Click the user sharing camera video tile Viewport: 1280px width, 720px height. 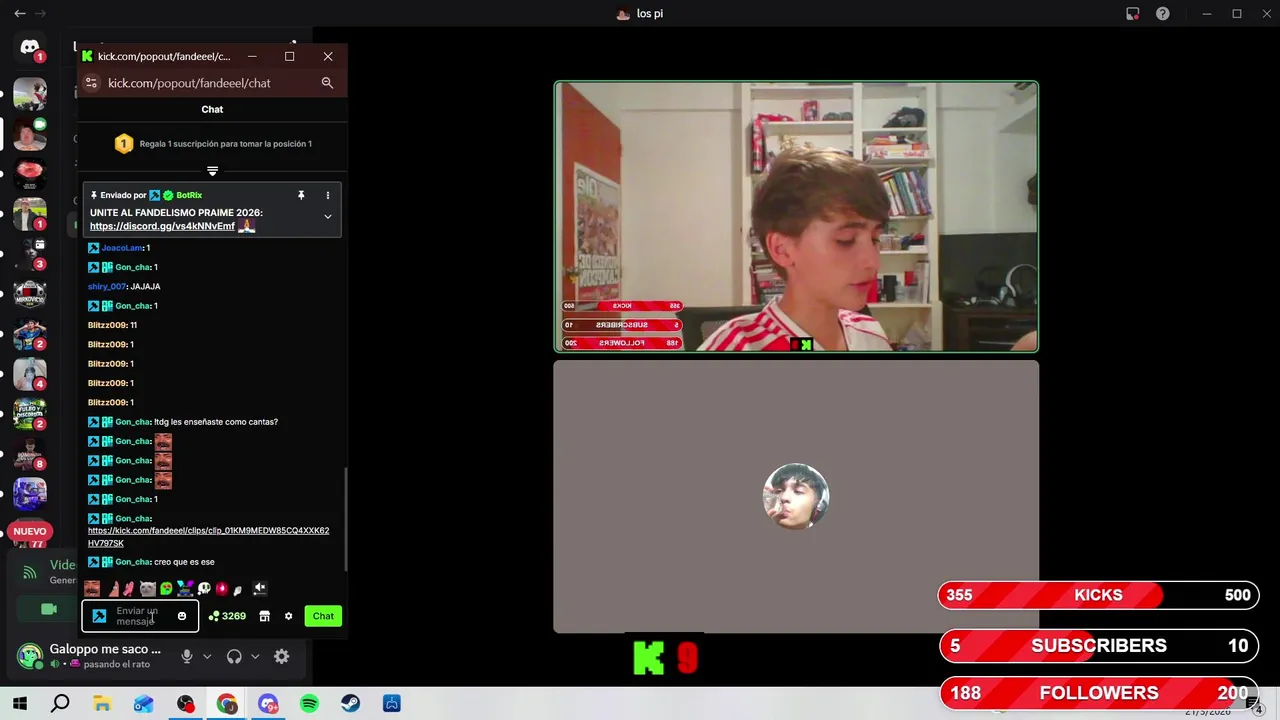(796, 217)
